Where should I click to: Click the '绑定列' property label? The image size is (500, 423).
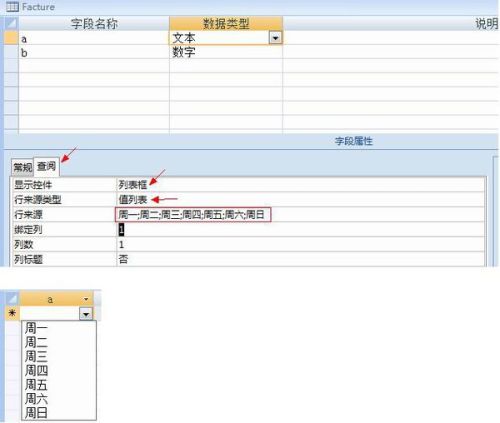click(28, 230)
